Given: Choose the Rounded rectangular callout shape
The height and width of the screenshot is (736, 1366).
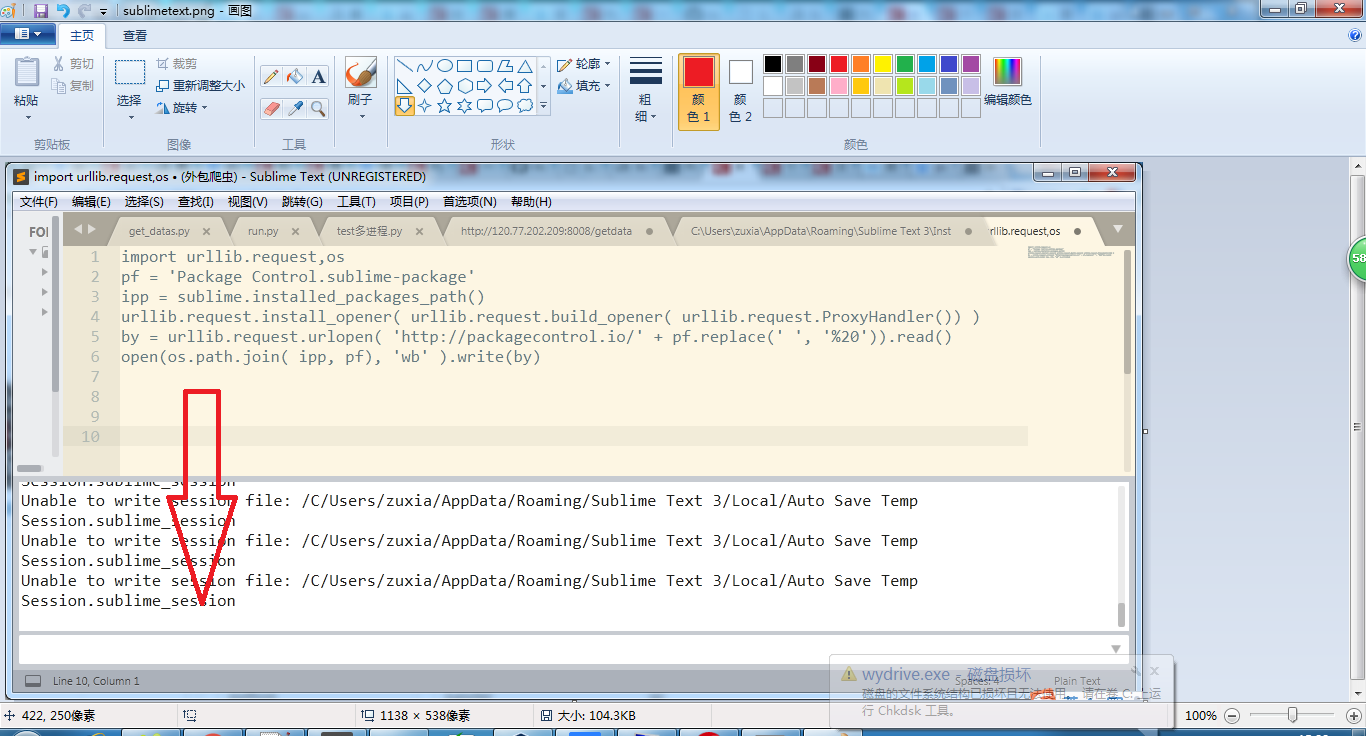Looking at the screenshot, I should 485,106.
